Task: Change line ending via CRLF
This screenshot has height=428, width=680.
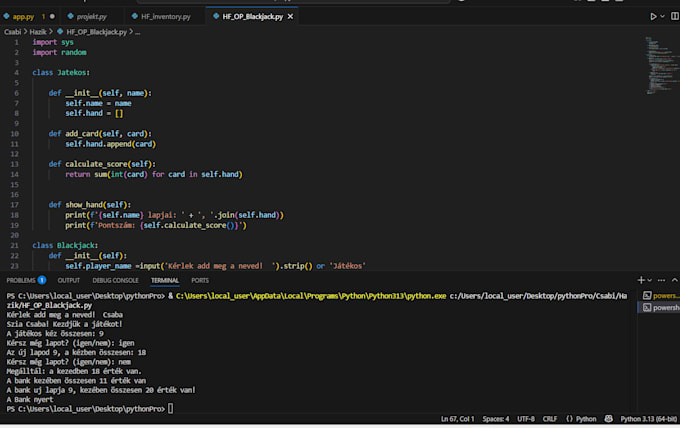Action: (550, 419)
